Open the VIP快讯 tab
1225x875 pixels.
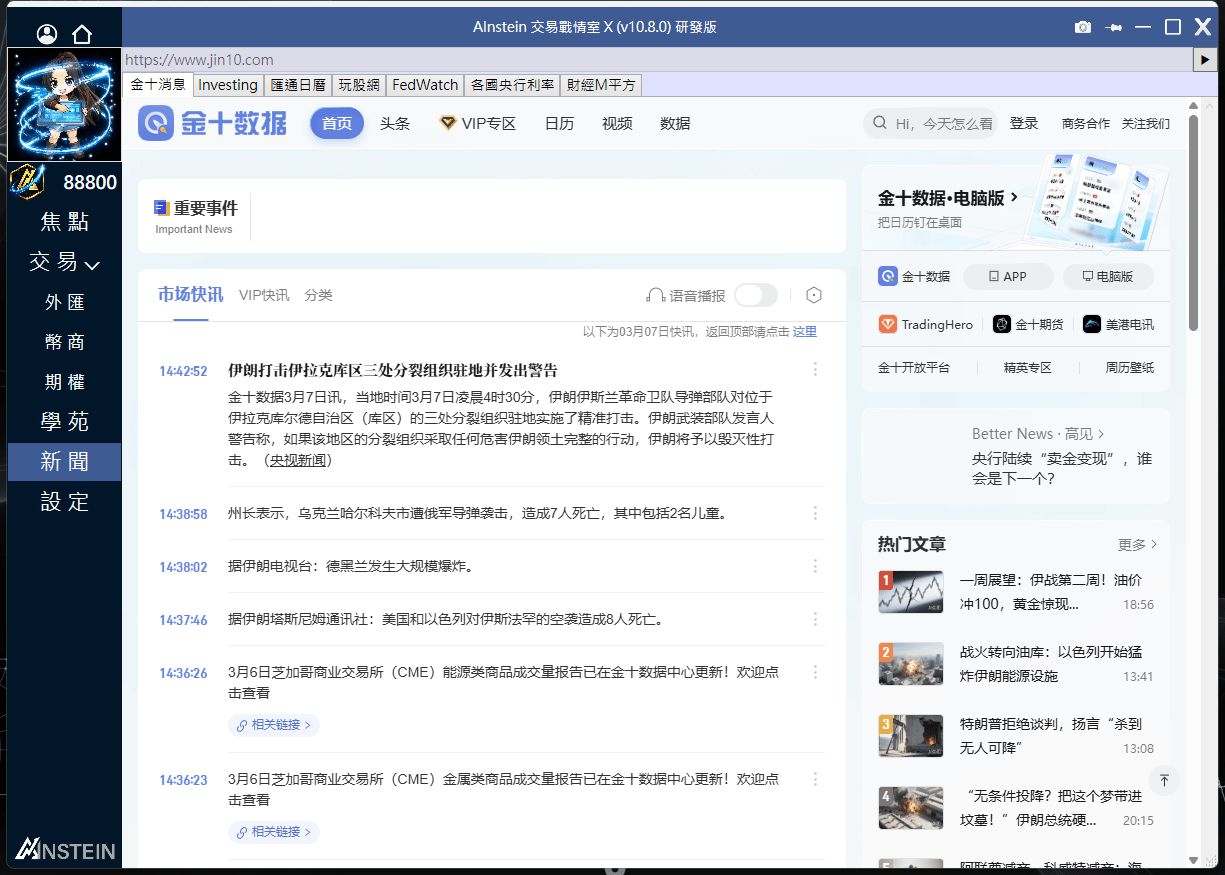click(x=264, y=295)
